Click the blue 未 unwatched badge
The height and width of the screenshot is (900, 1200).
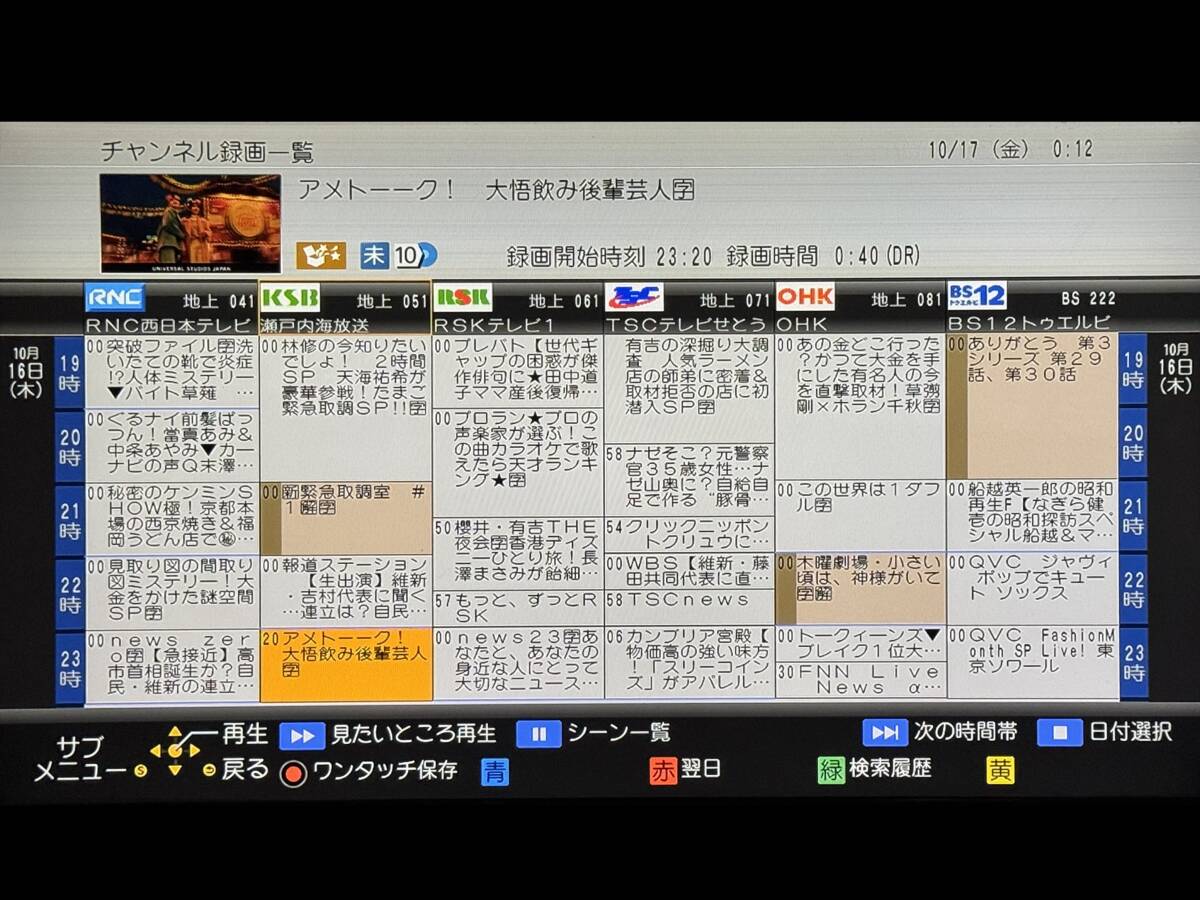373,255
